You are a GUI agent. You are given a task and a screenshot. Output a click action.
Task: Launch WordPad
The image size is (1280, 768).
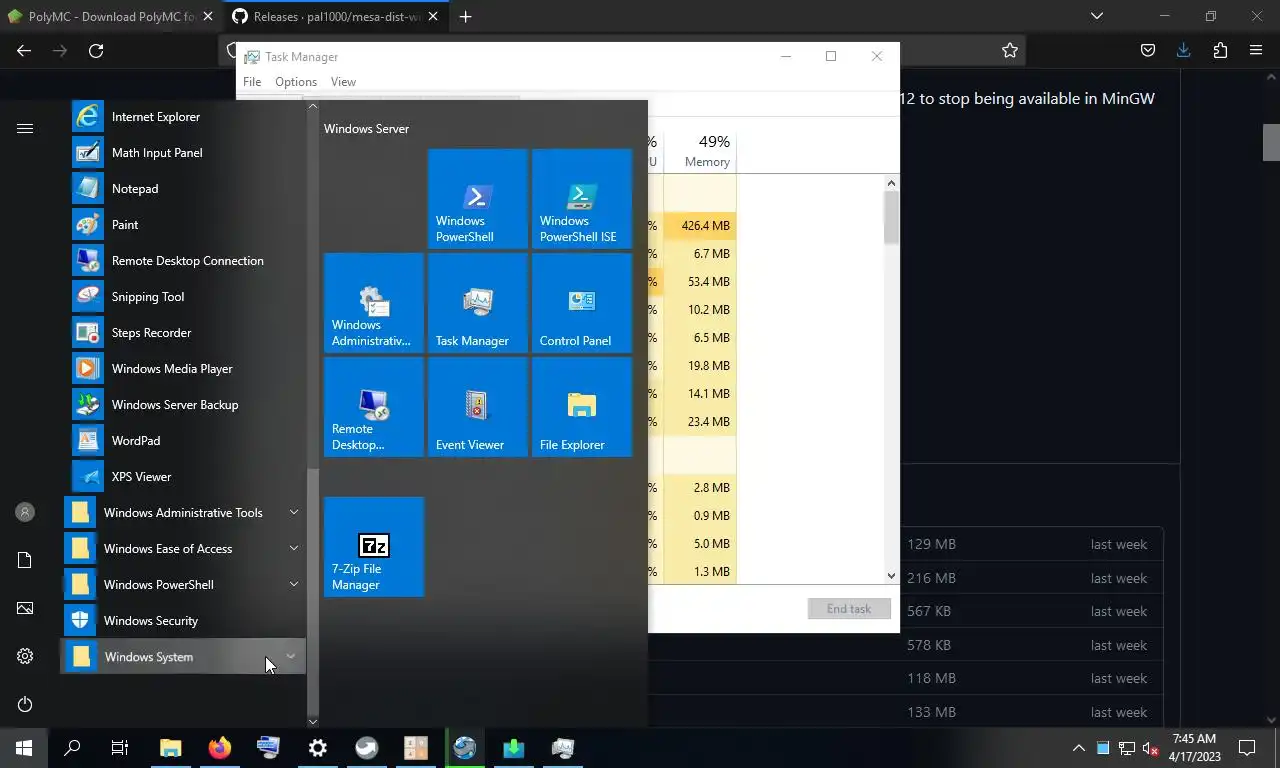point(185,441)
